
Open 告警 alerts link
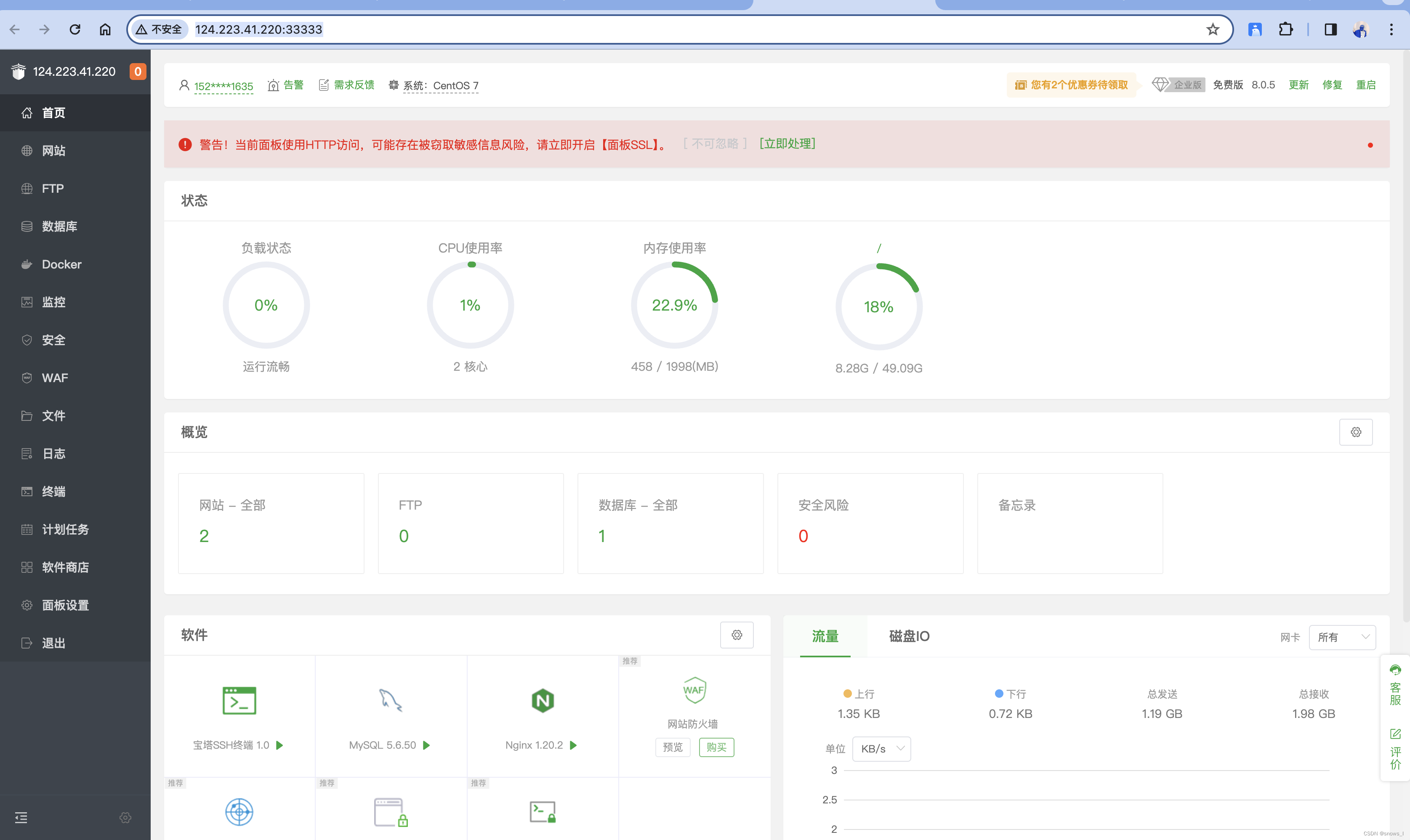[x=286, y=85]
